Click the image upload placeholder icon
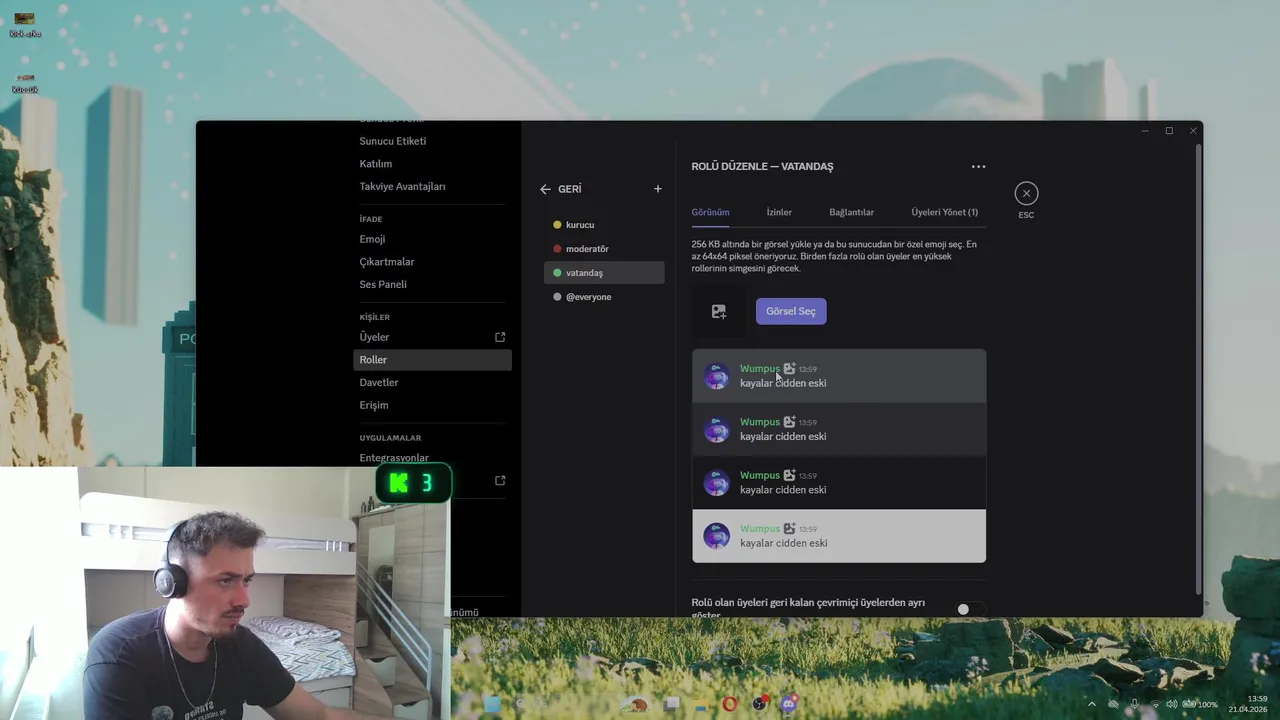Viewport: 1280px width, 720px height. pos(719,312)
